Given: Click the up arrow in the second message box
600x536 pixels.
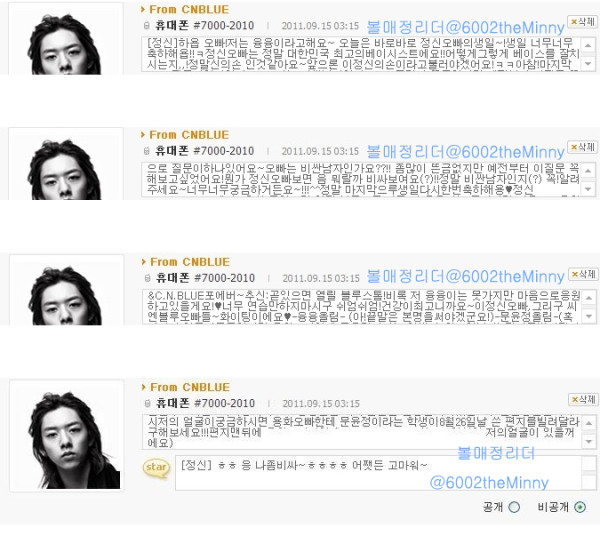Looking at the screenshot, I should click(x=589, y=171).
